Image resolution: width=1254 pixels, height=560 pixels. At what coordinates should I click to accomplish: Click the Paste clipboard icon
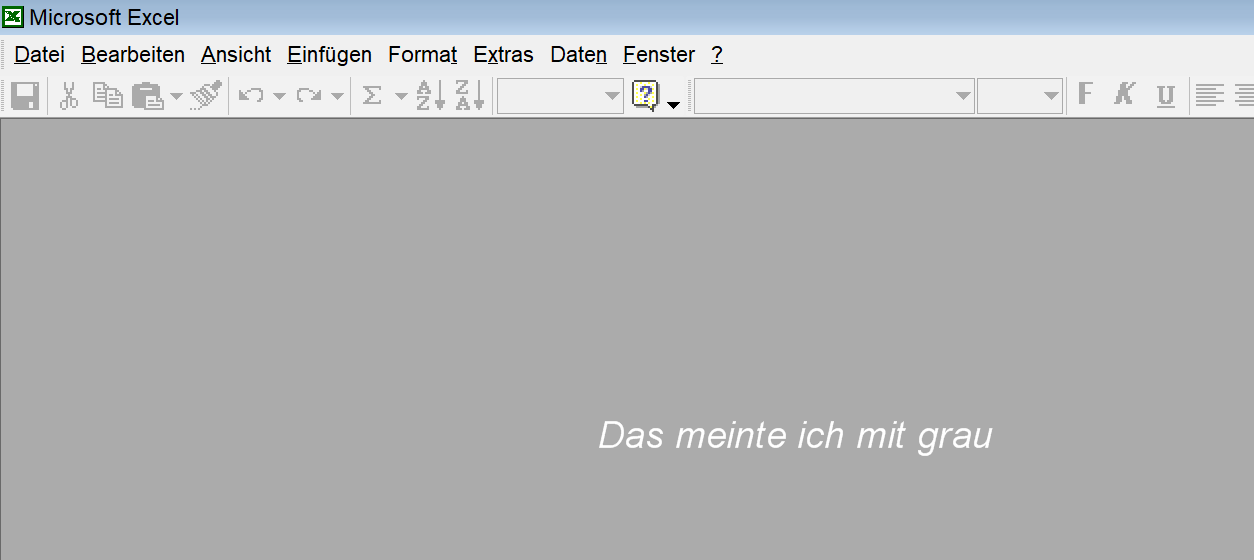[x=148, y=96]
